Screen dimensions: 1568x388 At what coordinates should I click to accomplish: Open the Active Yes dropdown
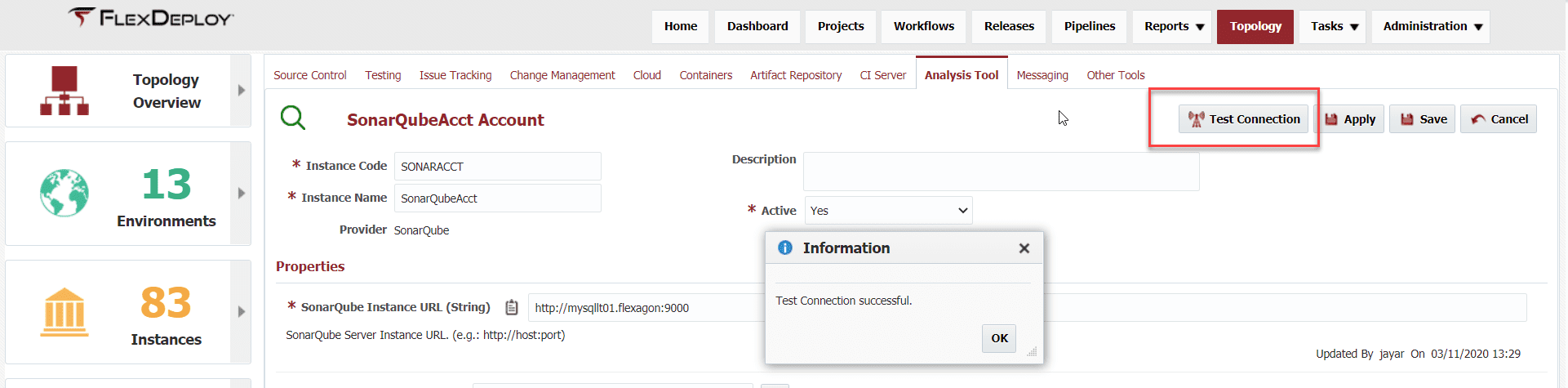tap(889, 211)
